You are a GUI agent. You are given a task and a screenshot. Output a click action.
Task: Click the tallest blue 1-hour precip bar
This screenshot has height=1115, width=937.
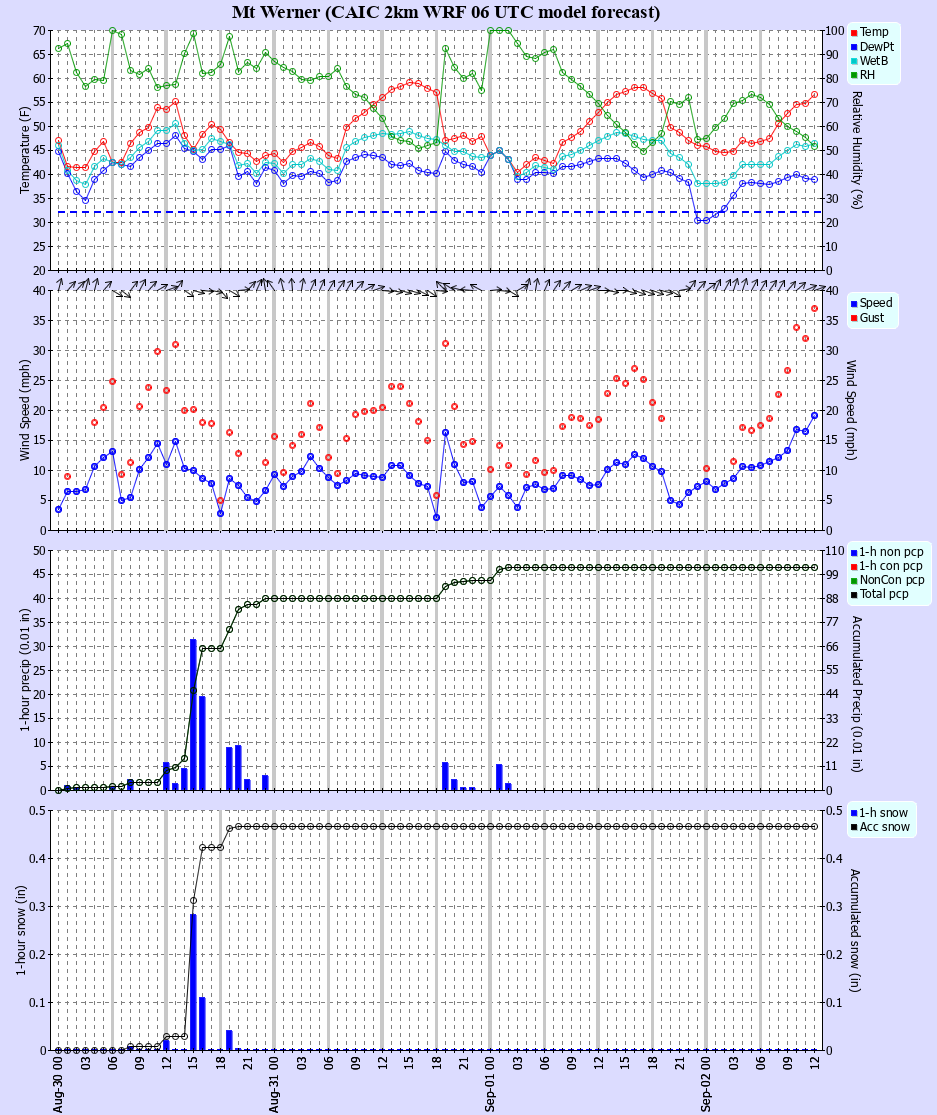point(193,715)
